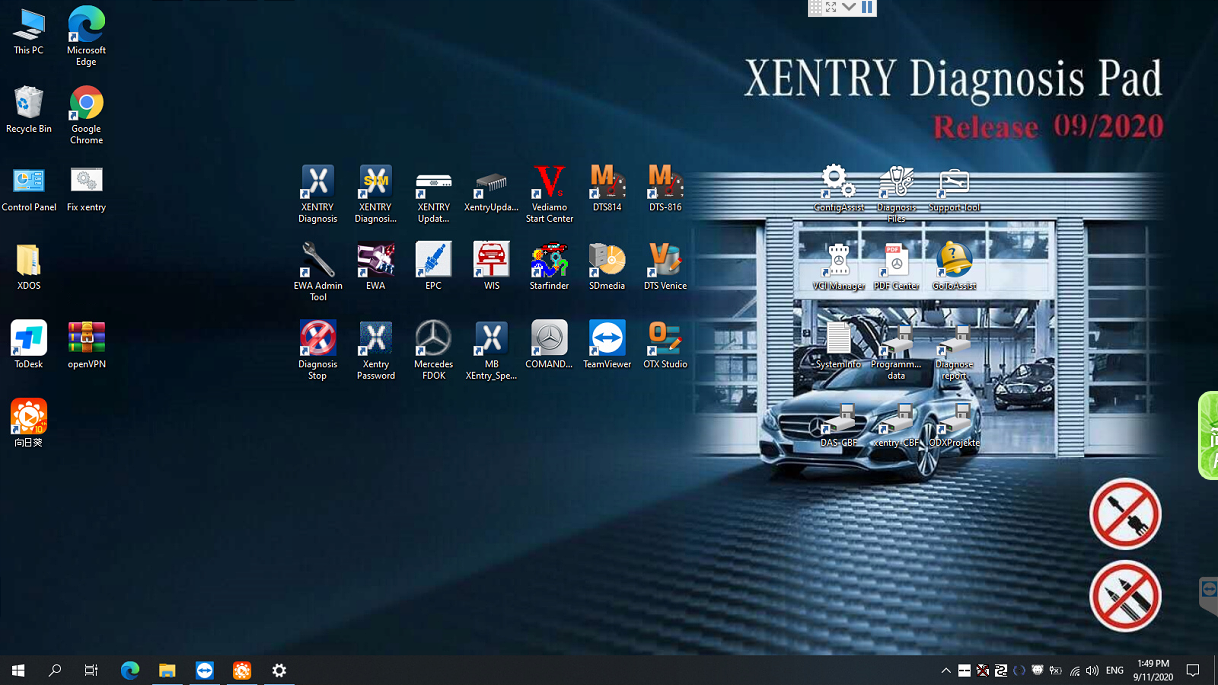Open the Action Center notifications
The height and width of the screenshot is (685, 1218).
click(1193, 670)
